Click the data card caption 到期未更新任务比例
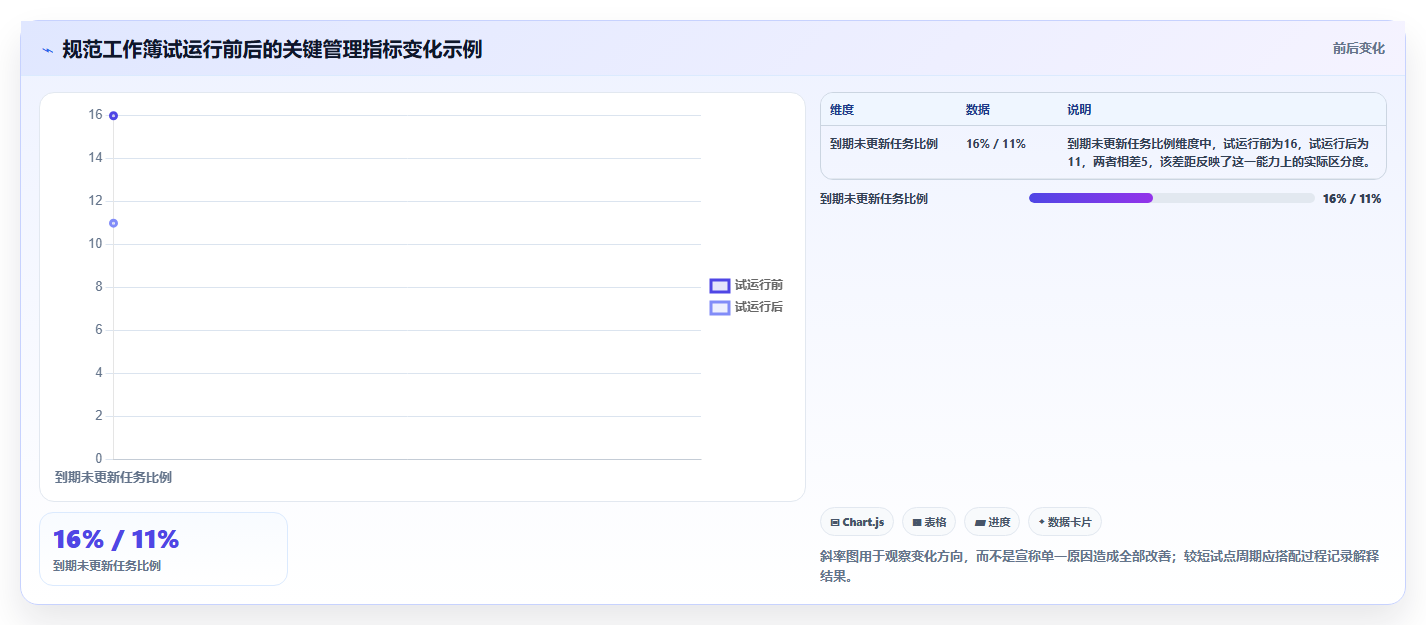 coord(107,566)
